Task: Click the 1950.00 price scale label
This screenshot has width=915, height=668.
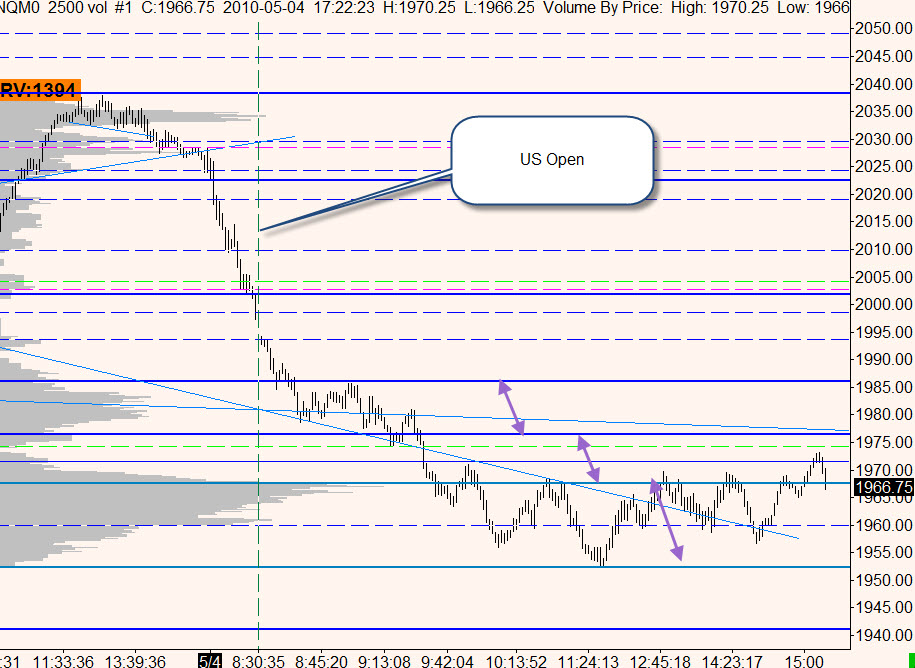Action: point(882,580)
